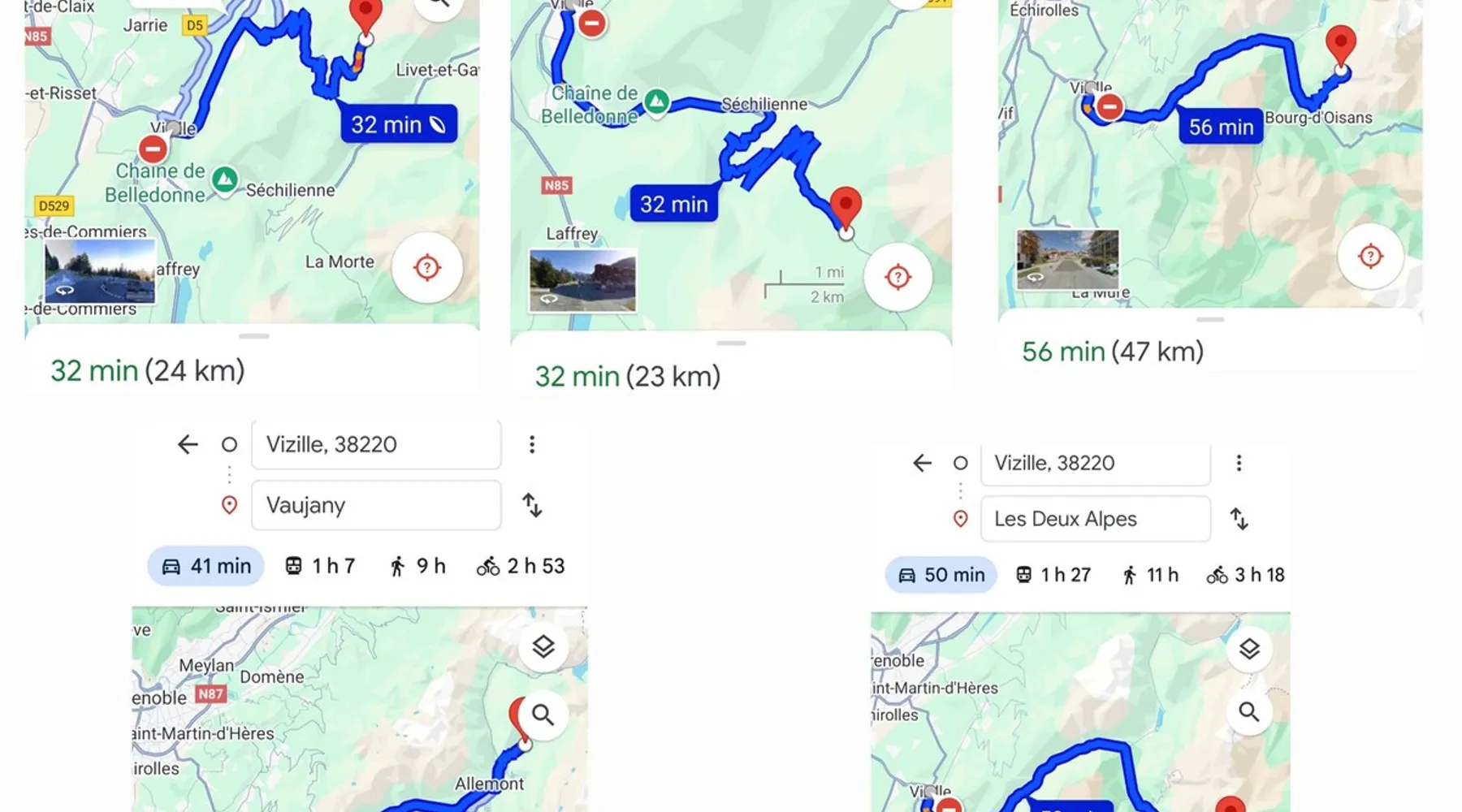Viewport: 1462px width, 812px height.
Task: Open three-dot menu next to Vaujany directions
Action: [532, 444]
